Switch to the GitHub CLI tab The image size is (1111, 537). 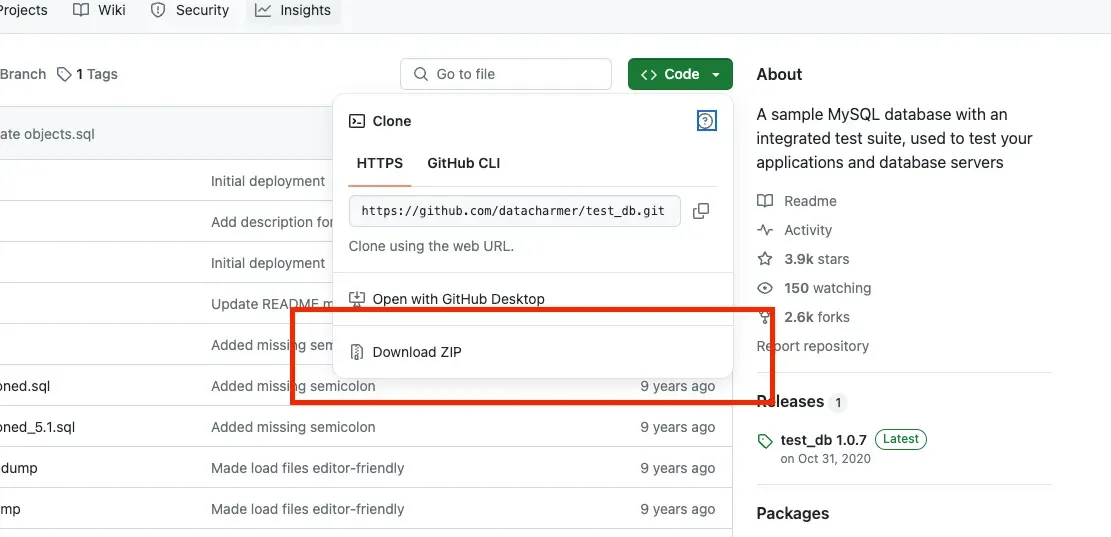tap(463, 163)
